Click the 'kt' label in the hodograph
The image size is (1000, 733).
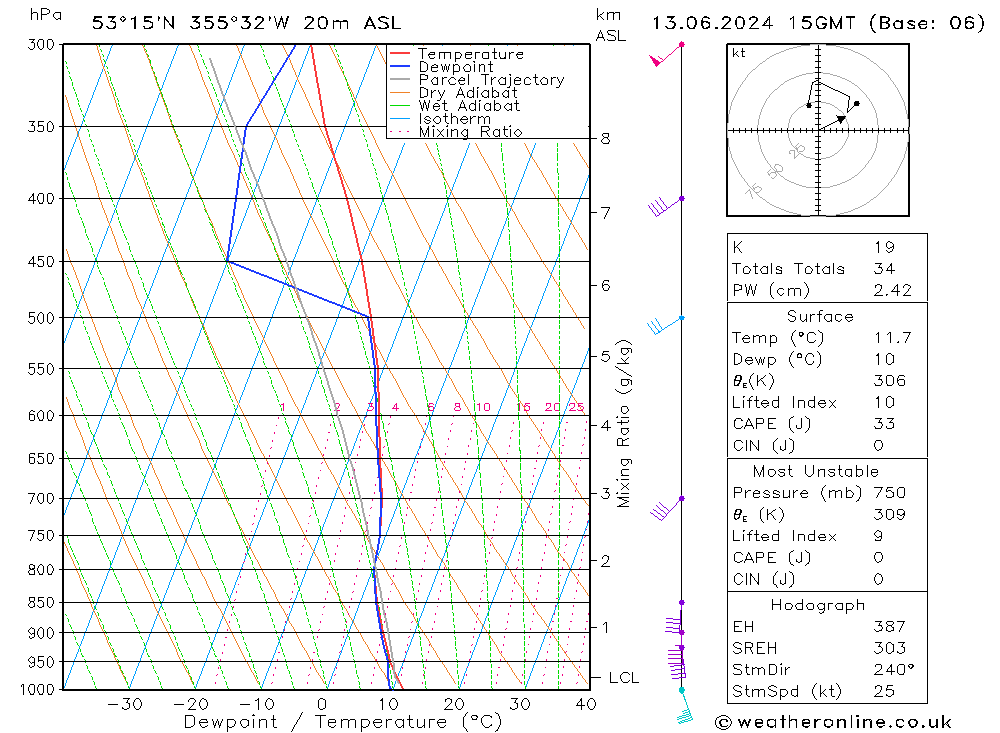pyautogui.click(x=739, y=53)
